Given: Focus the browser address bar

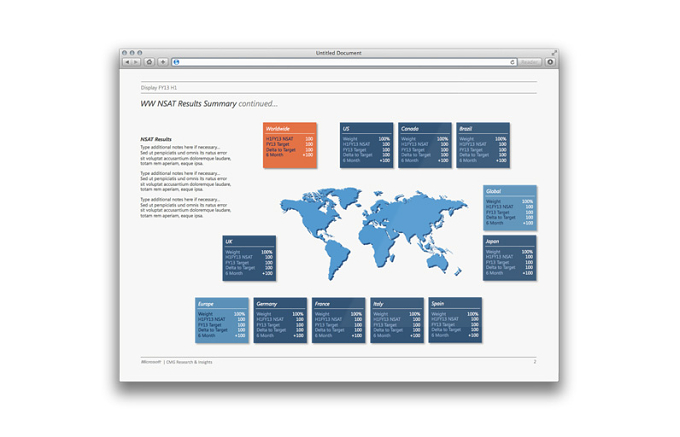Looking at the screenshot, I should tap(344, 62).
